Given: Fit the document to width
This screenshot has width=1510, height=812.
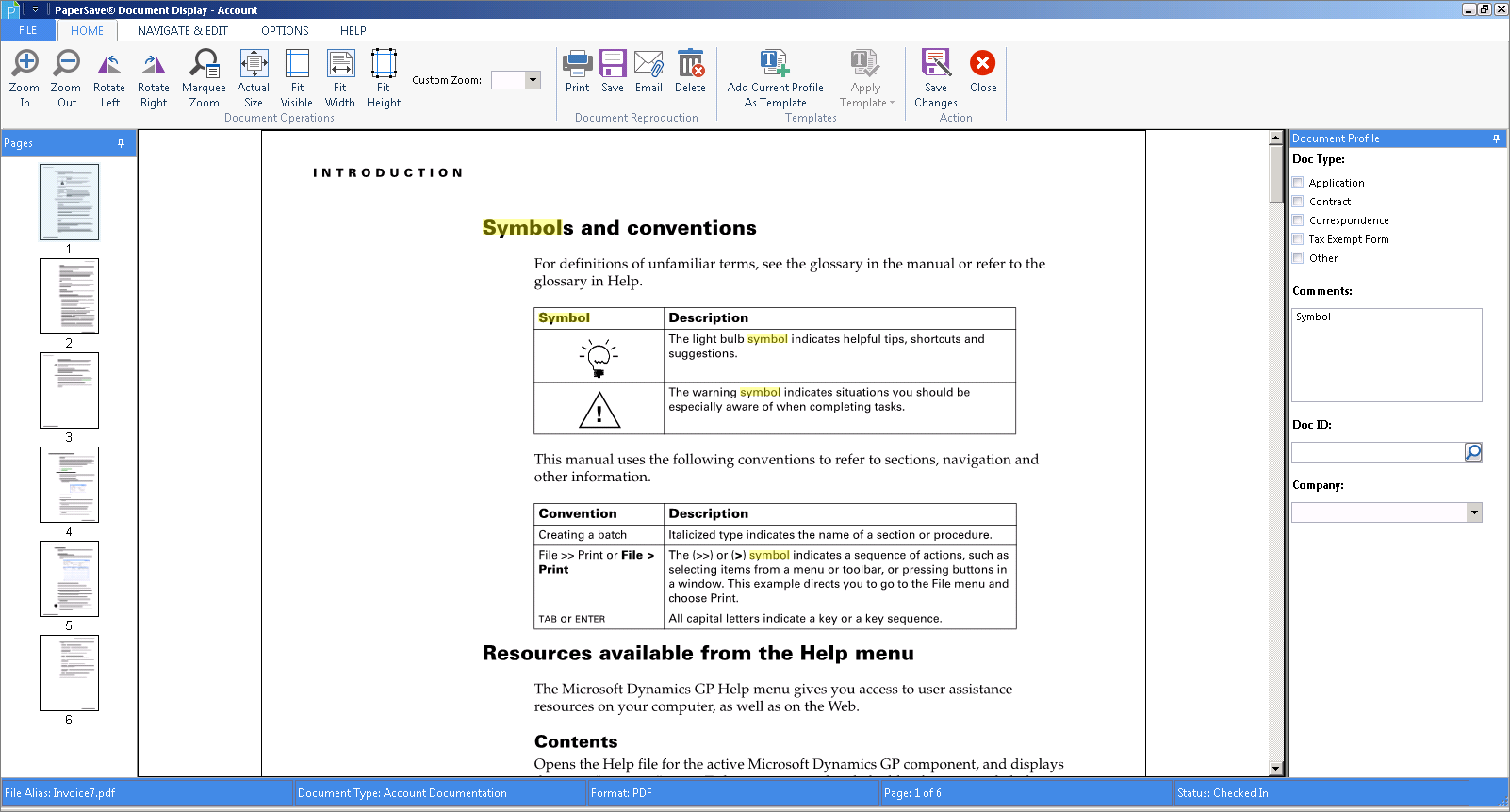Looking at the screenshot, I should click(x=340, y=78).
